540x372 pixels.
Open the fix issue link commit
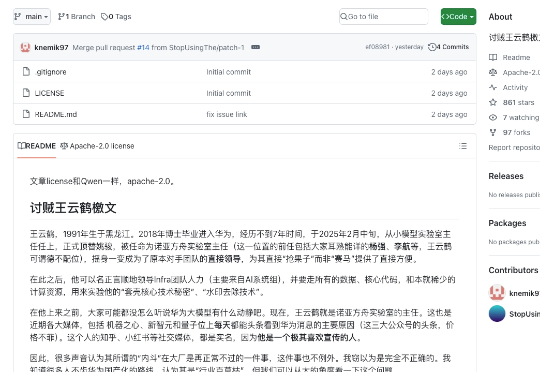pyautogui.click(x=227, y=114)
